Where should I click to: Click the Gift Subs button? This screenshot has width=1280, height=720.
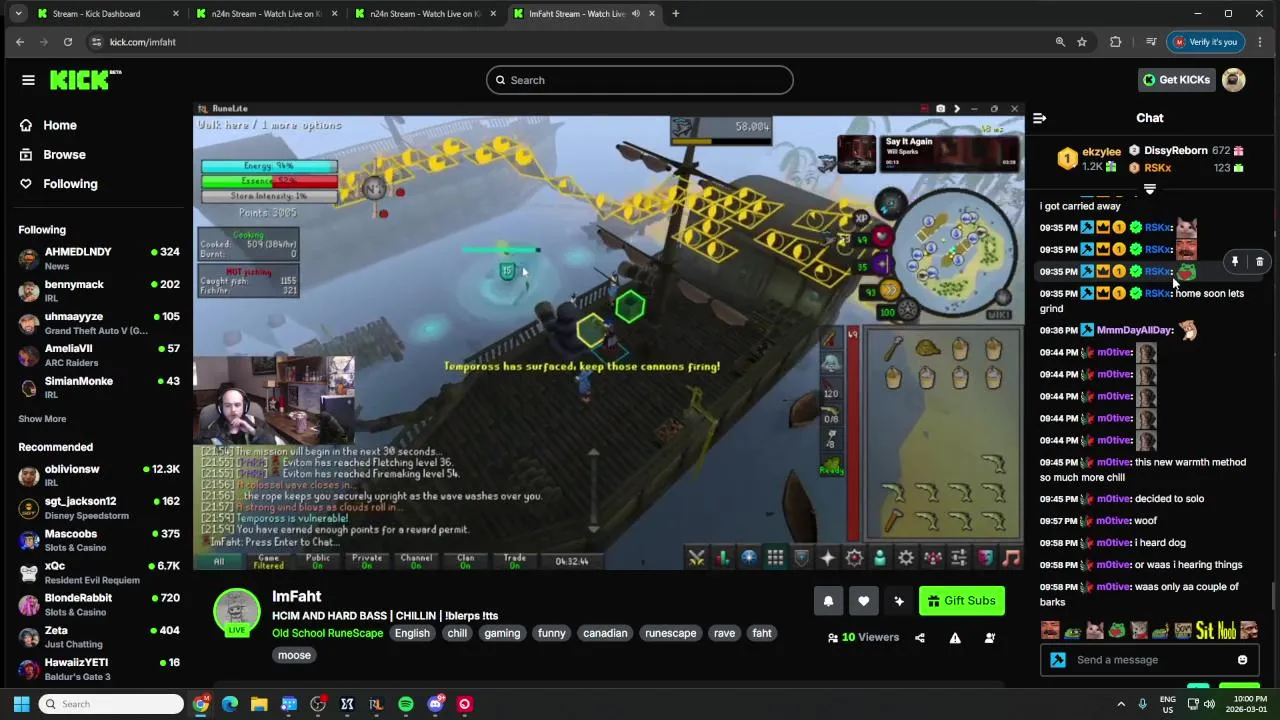click(961, 601)
